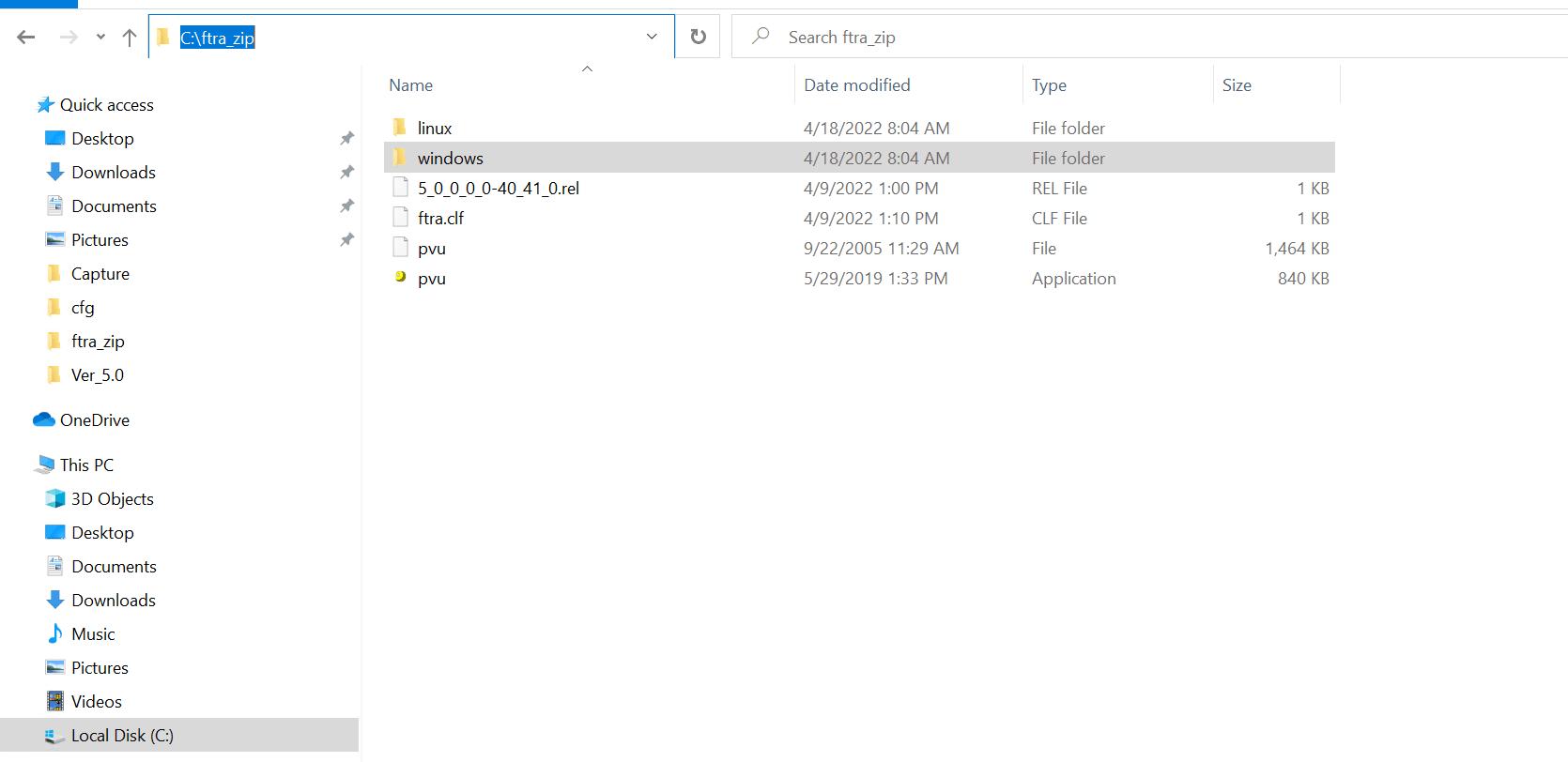Sort by the Size column header
The width and height of the screenshot is (1568, 762).
pos(1237,85)
